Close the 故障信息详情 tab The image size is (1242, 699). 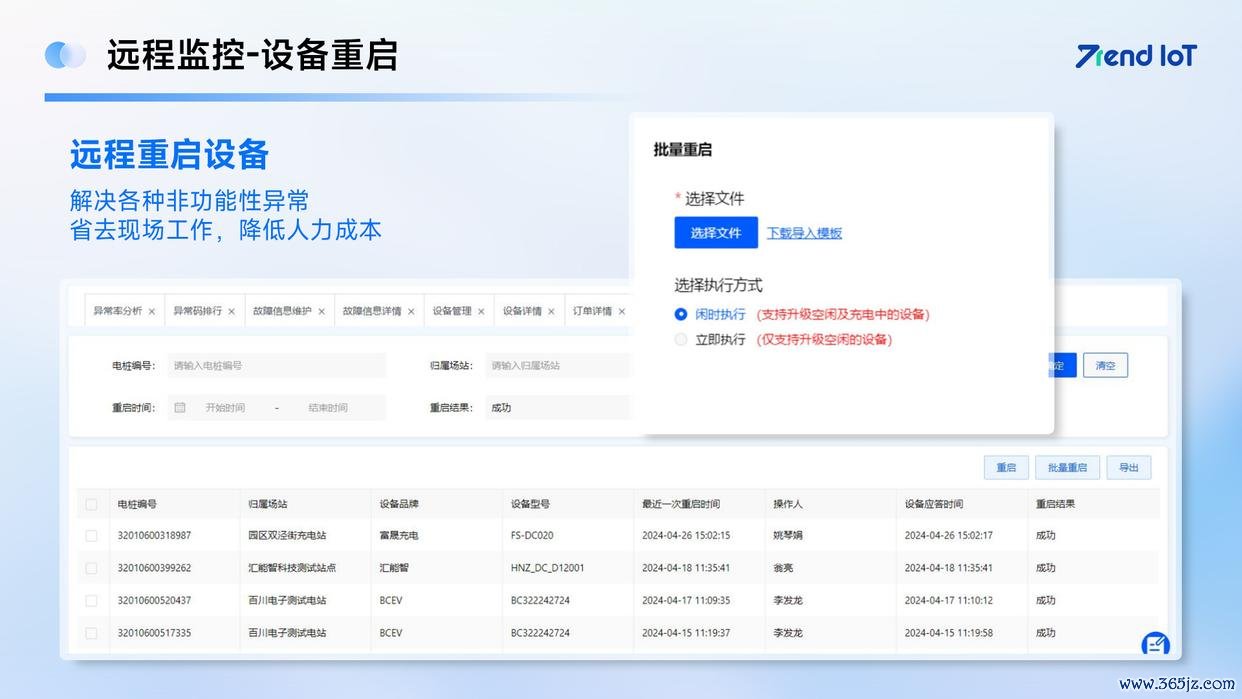click(411, 312)
